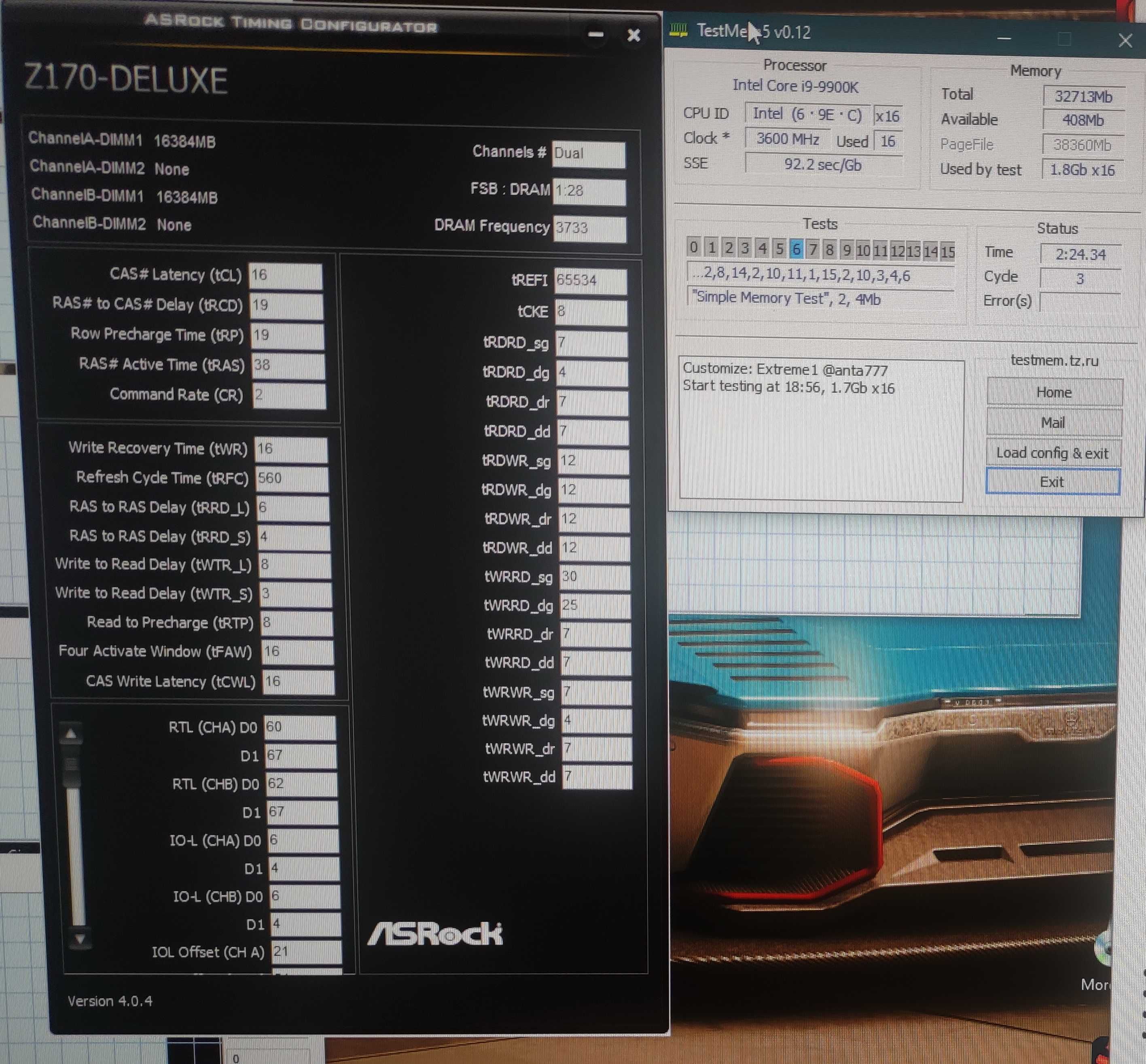Click the Version 4.0.4 label
This screenshot has width=1146, height=1064.
tap(110, 1001)
